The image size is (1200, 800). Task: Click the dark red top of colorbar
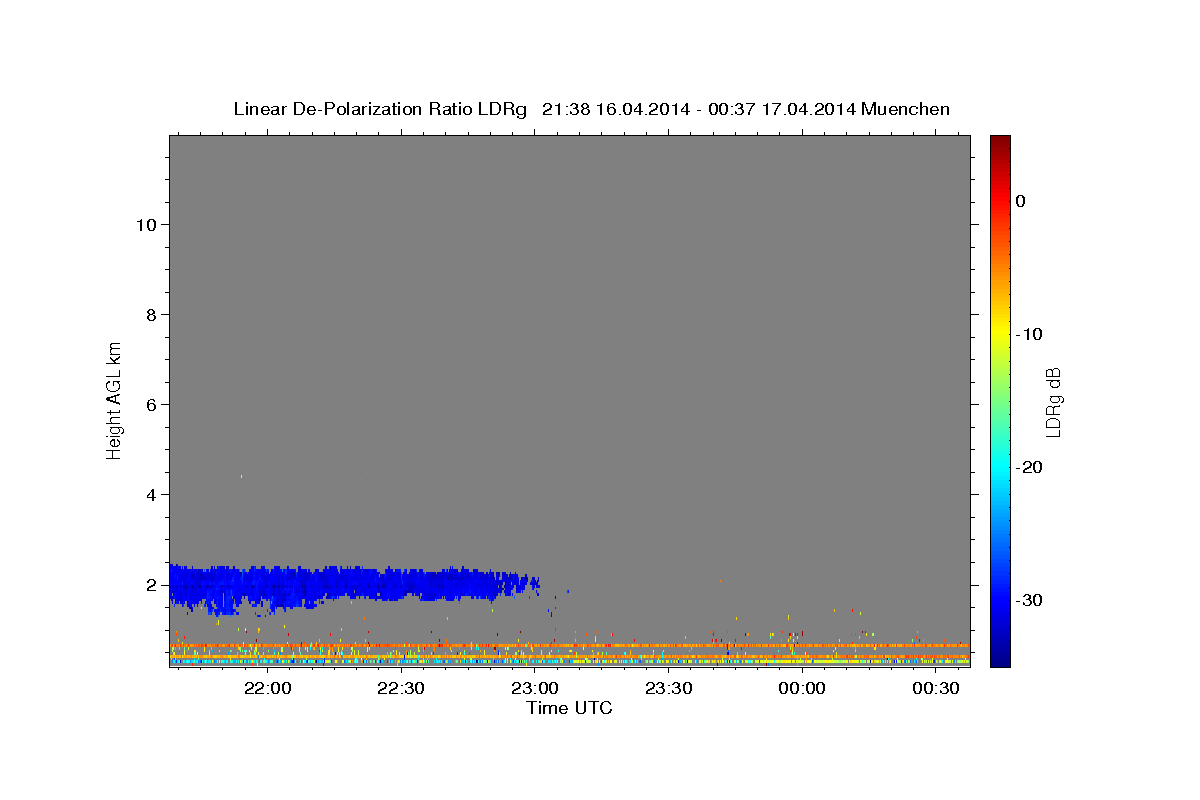click(1000, 143)
